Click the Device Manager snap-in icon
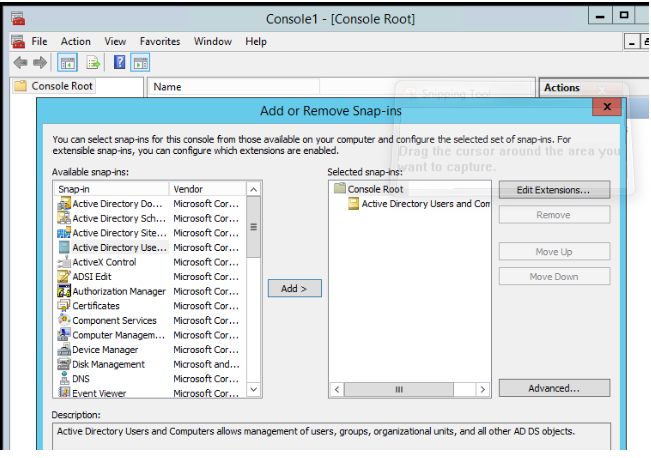Screen dimensions: 651x458 (64, 349)
